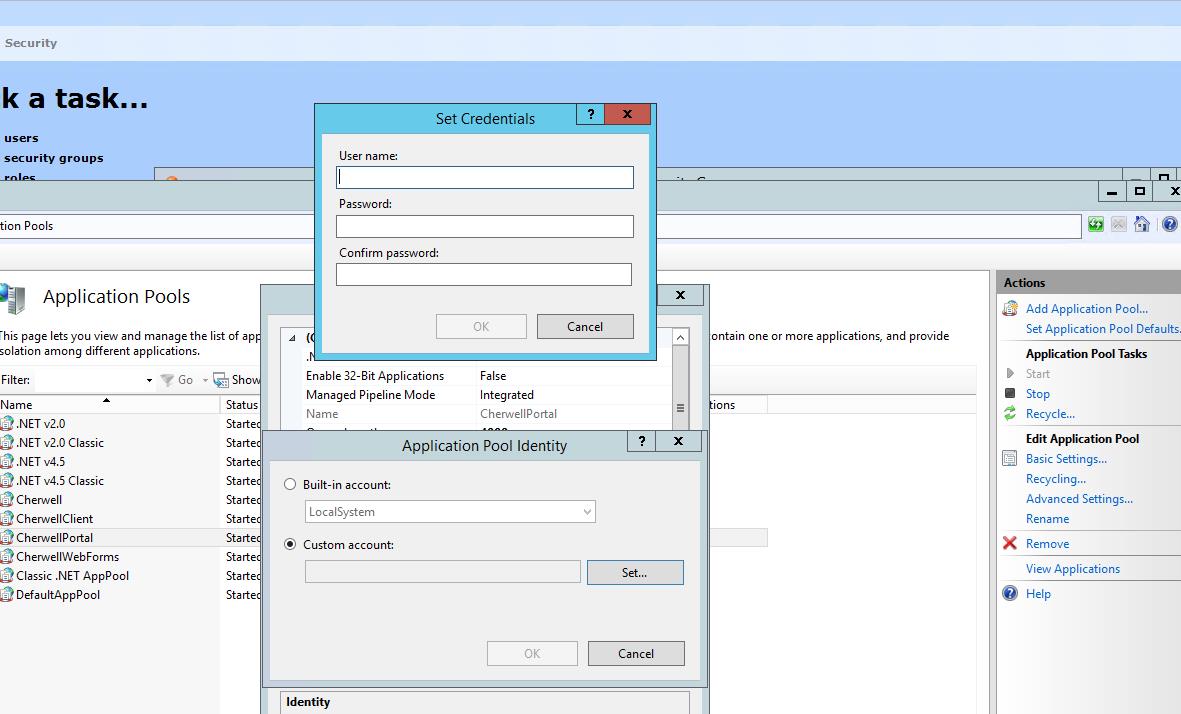1181x714 pixels.
Task: Click the red Remove X icon
Action: click(x=1010, y=544)
